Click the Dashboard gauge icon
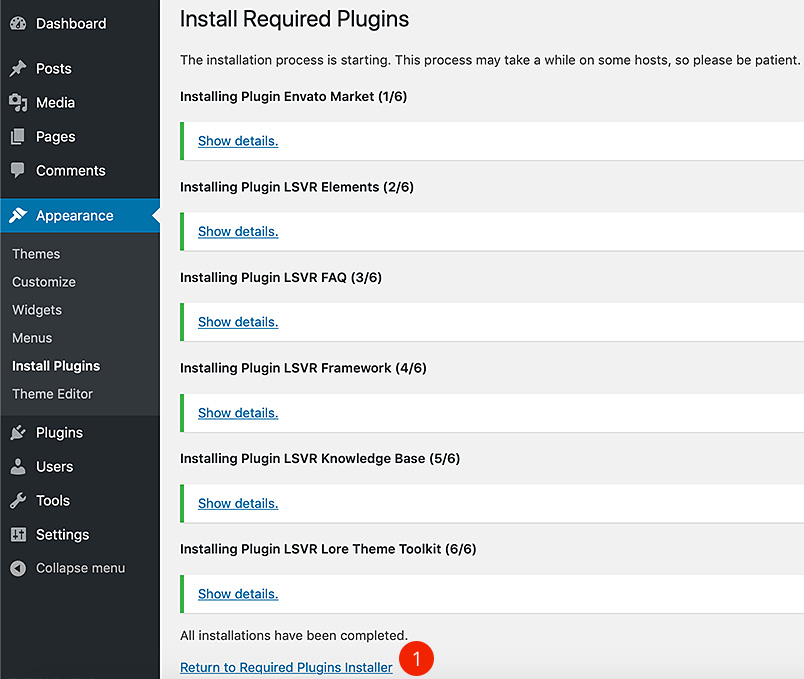 (x=18, y=24)
